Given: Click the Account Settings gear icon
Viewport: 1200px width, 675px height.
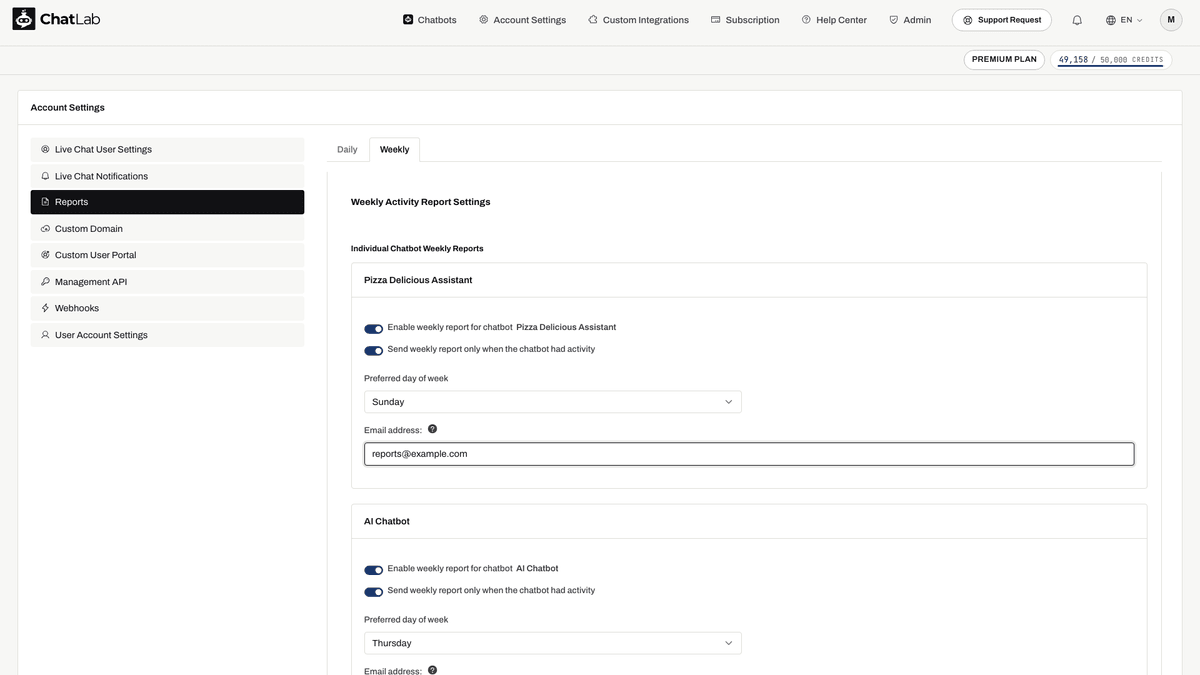Looking at the screenshot, I should (x=484, y=20).
